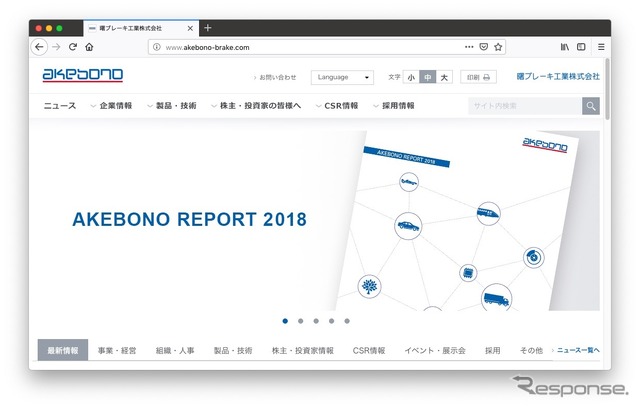The image size is (640, 408).
Task: Open a new tab with plus button
Action: point(208,28)
